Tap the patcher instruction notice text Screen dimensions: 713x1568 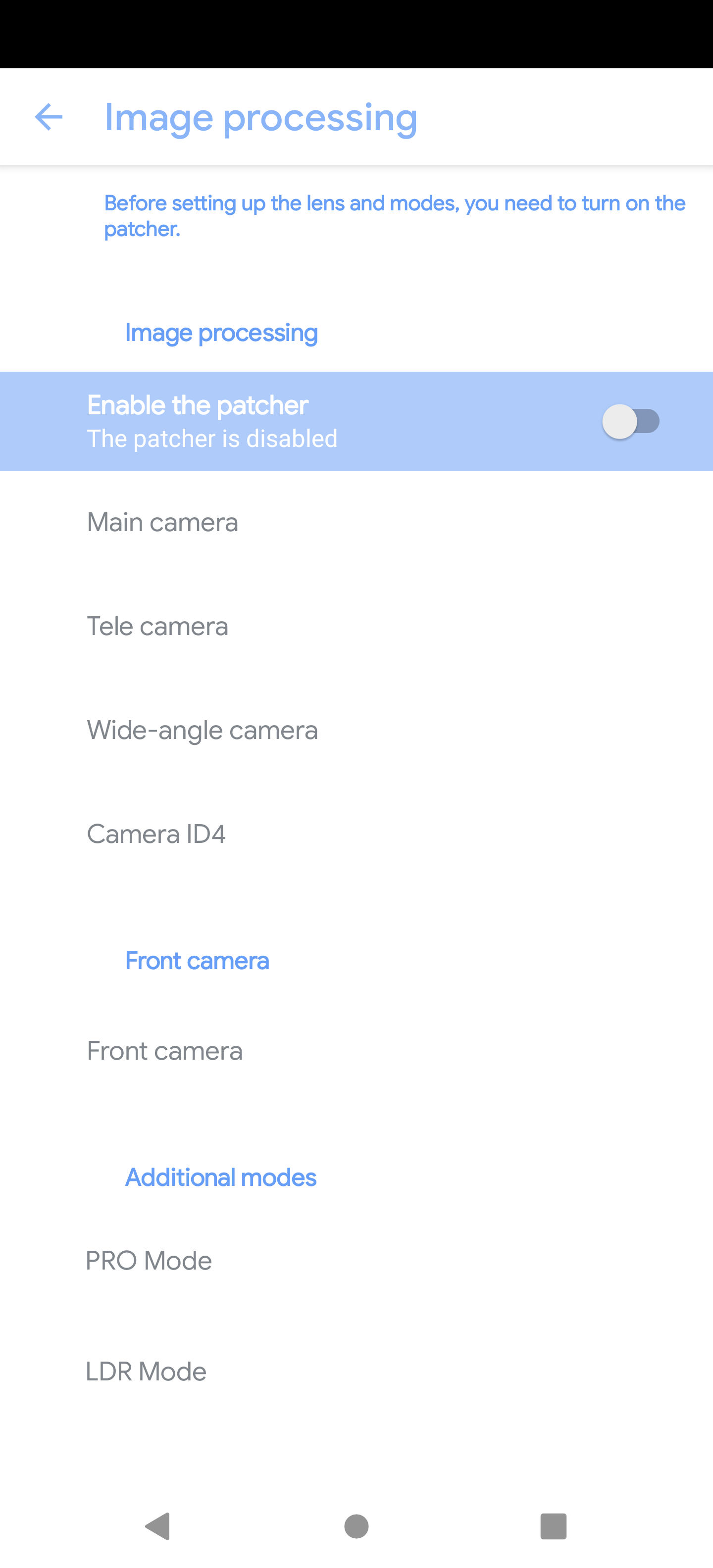(x=395, y=216)
